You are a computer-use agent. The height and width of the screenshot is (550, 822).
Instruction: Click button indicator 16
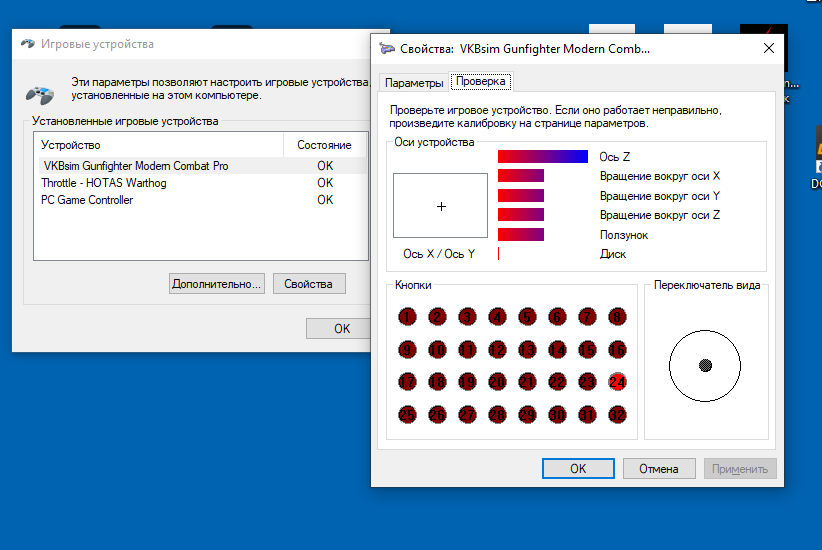point(618,350)
